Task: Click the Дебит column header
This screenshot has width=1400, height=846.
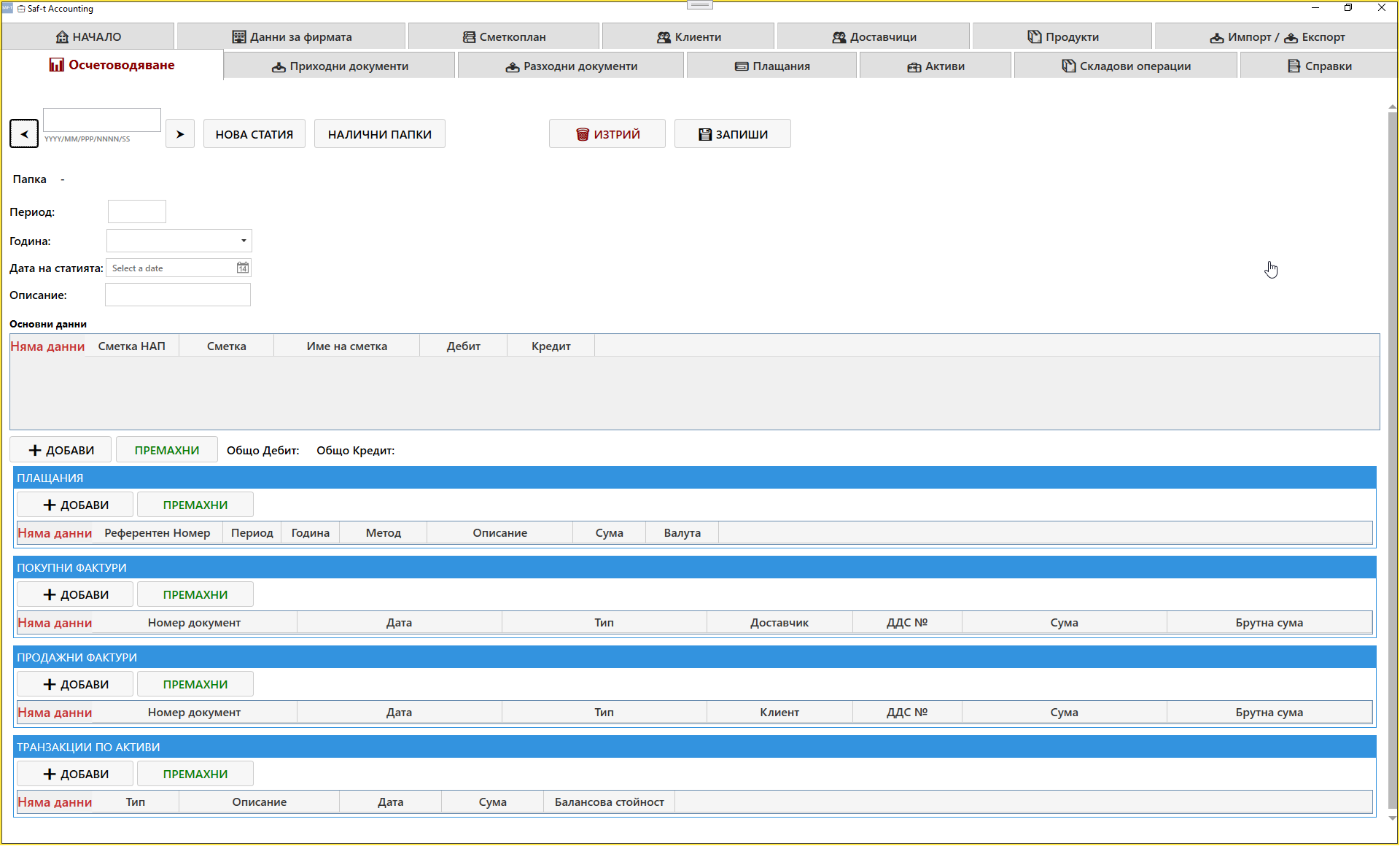Action: coord(464,346)
